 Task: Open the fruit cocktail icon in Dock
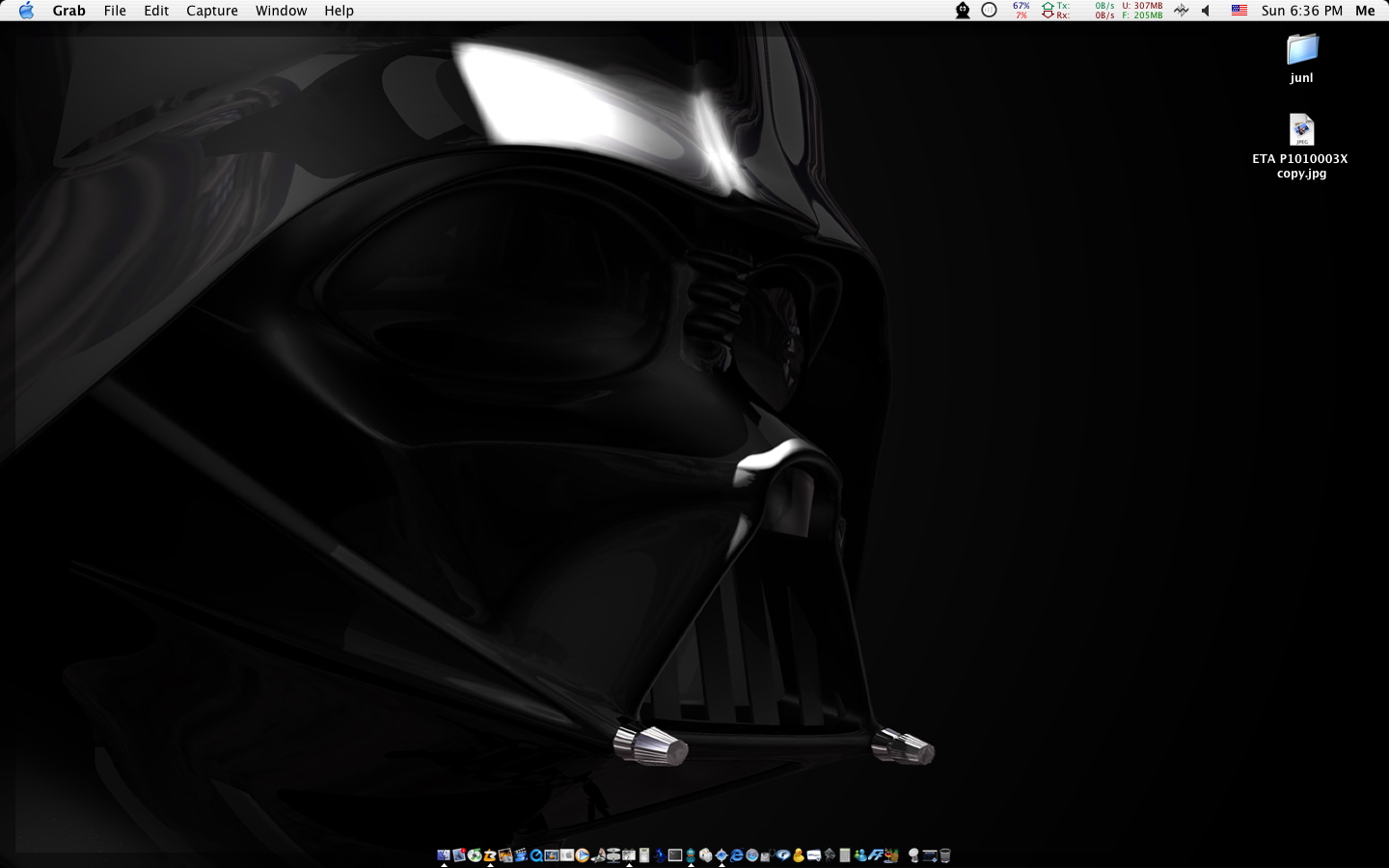890,855
